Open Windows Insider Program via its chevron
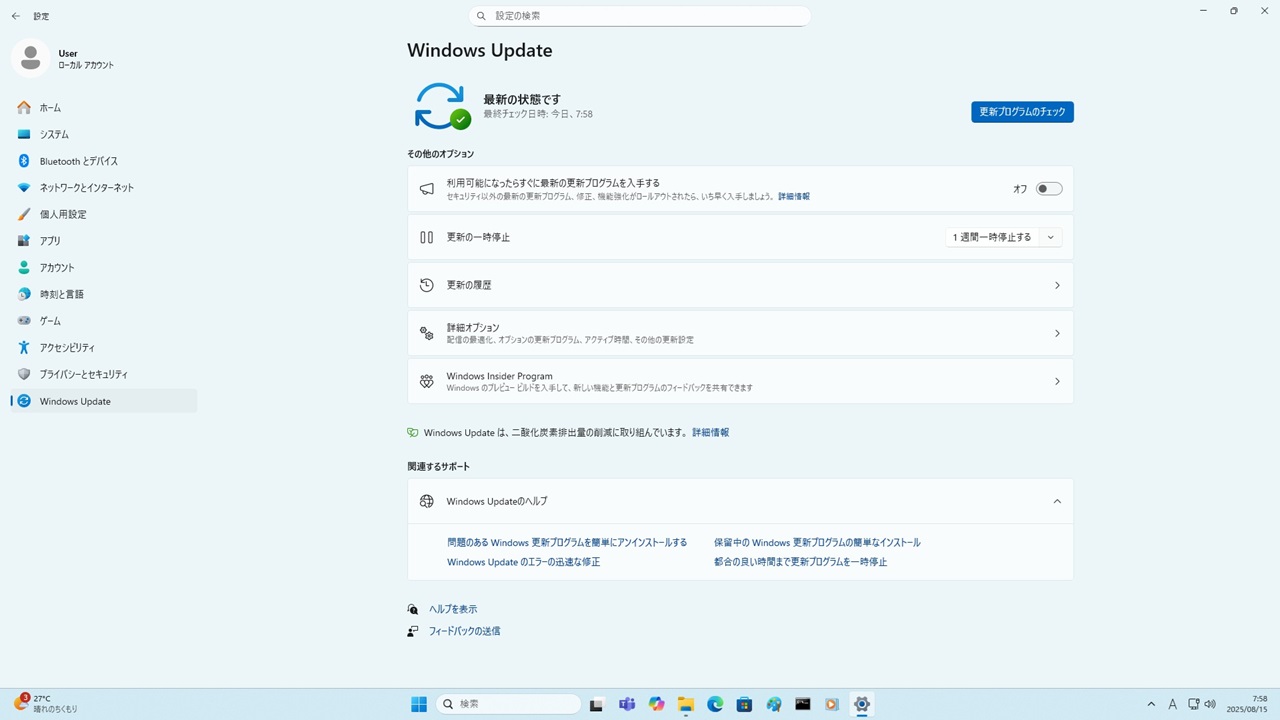The image size is (1280, 720). pos(1057,381)
